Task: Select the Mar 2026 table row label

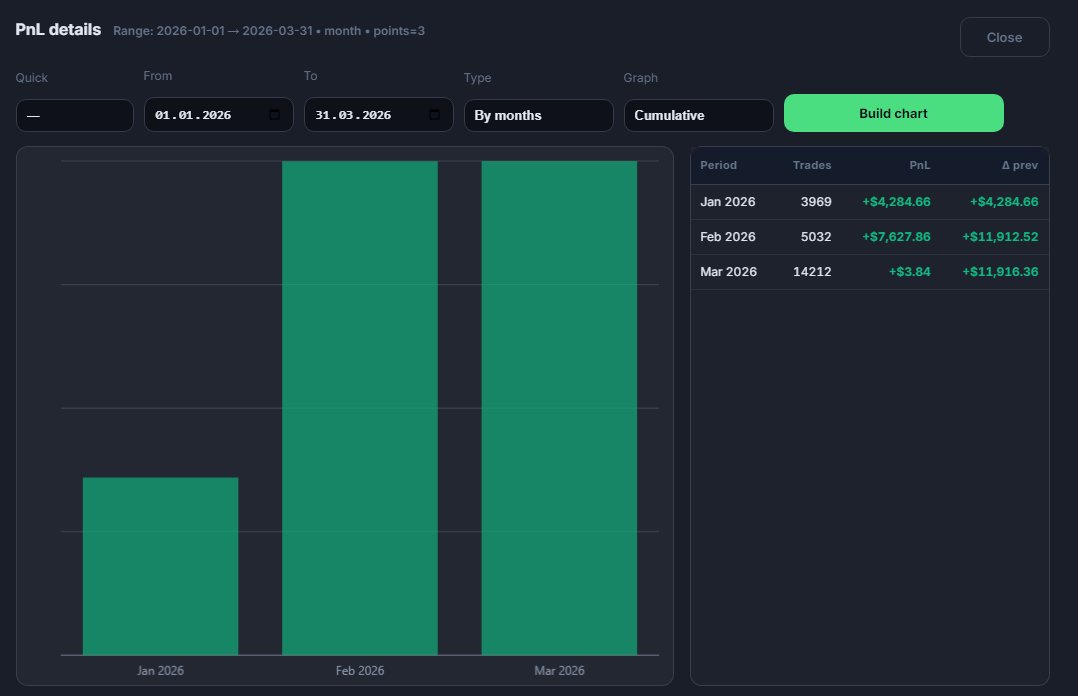Action: tap(728, 272)
